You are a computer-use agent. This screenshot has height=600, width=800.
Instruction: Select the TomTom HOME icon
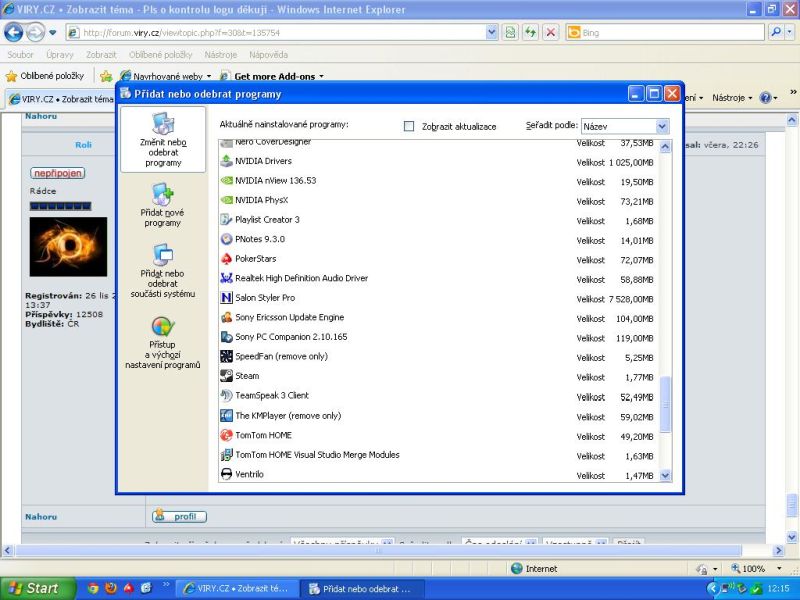pos(226,435)
